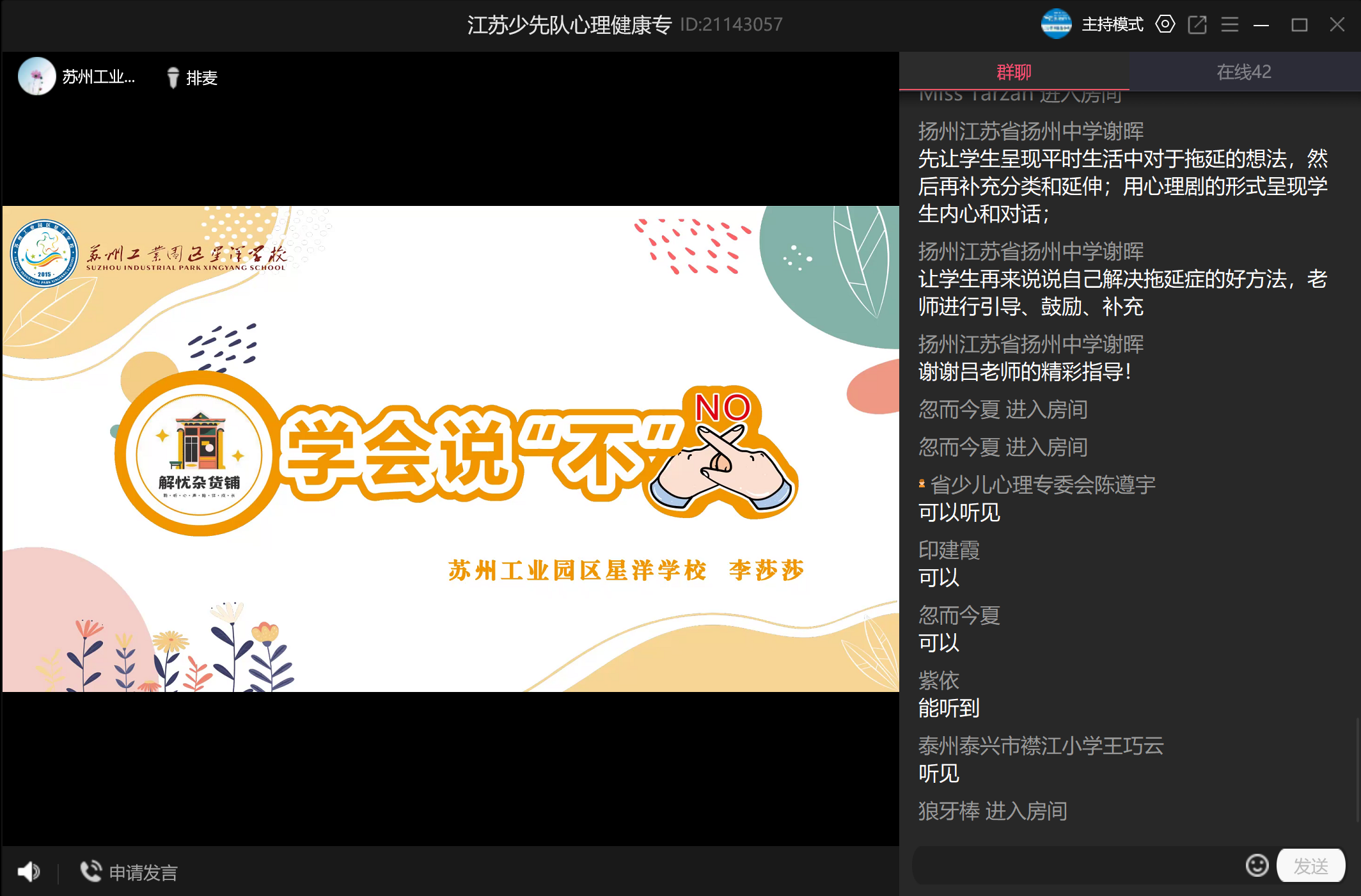Open the hamburger menu in title bar
This screenshot has width=1361, height=896.
click(1229, 24)
